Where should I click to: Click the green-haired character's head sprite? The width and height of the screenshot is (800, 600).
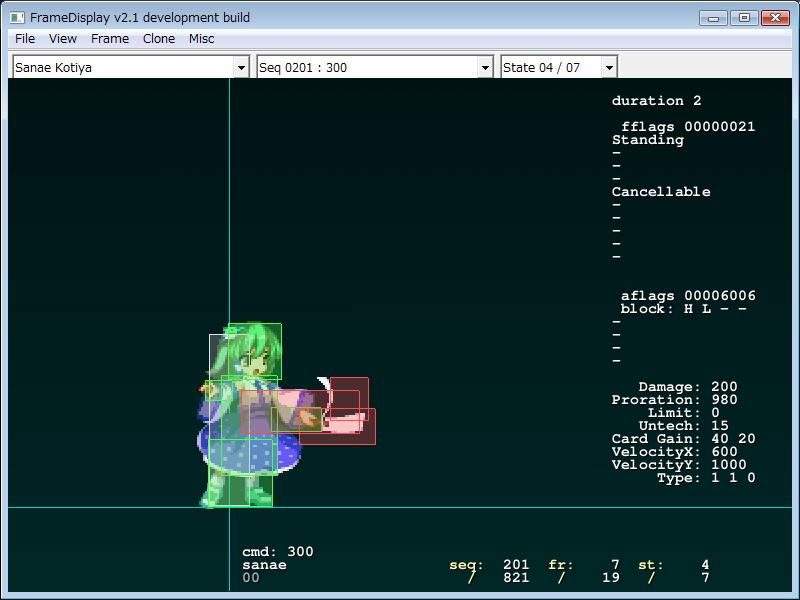click(252, 350)
